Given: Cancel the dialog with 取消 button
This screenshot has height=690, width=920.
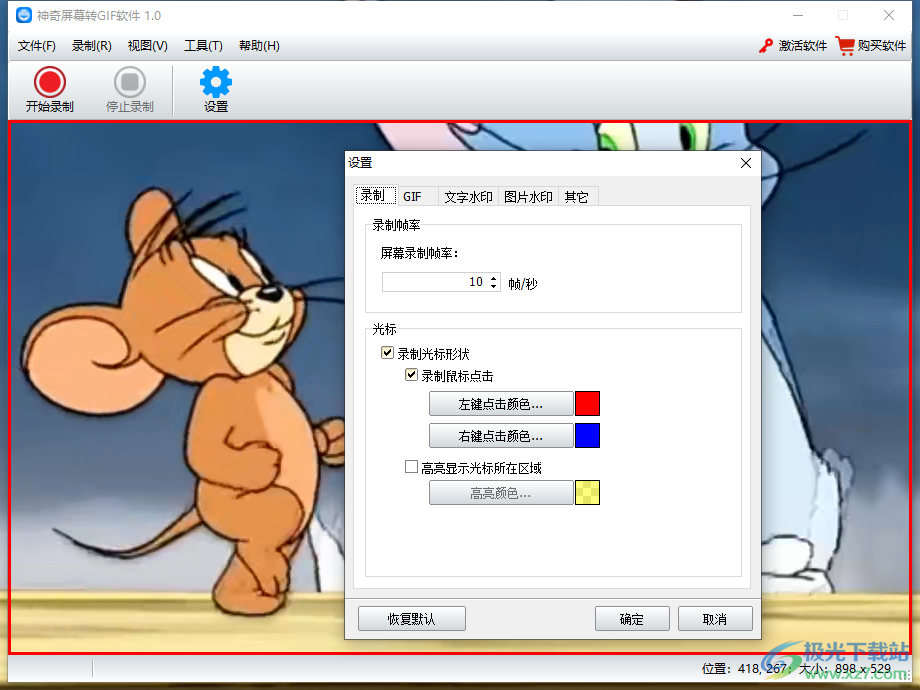Looking at the screenshot, I should [715, 619].
